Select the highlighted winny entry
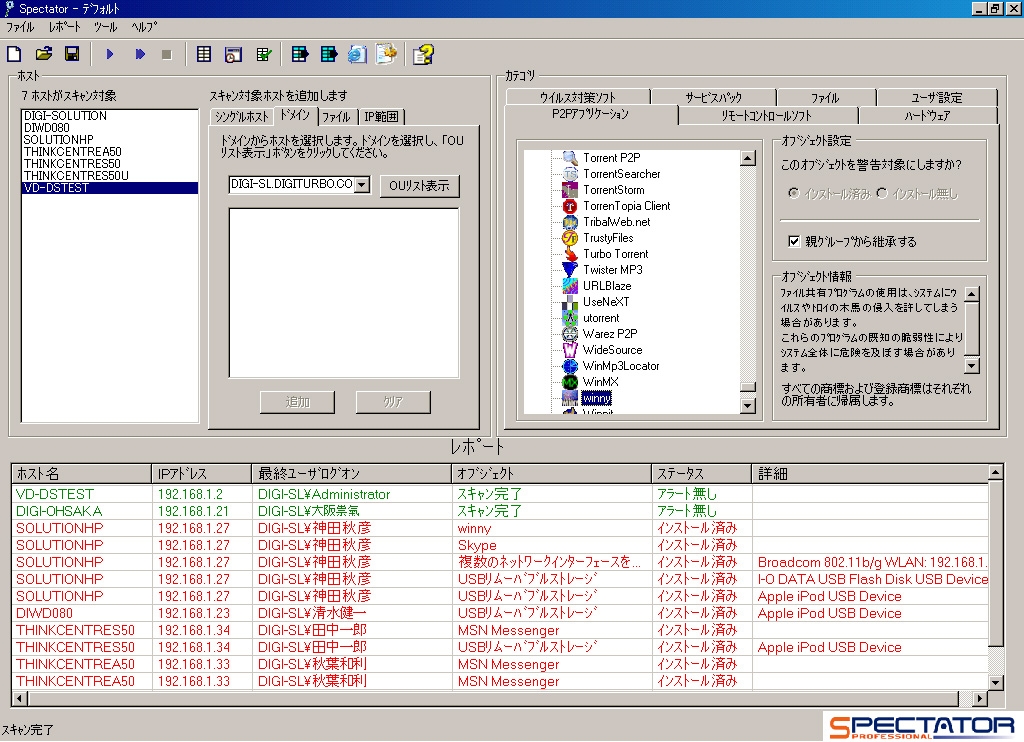The height and width of the screenshot is (742, 1024). 596,398
